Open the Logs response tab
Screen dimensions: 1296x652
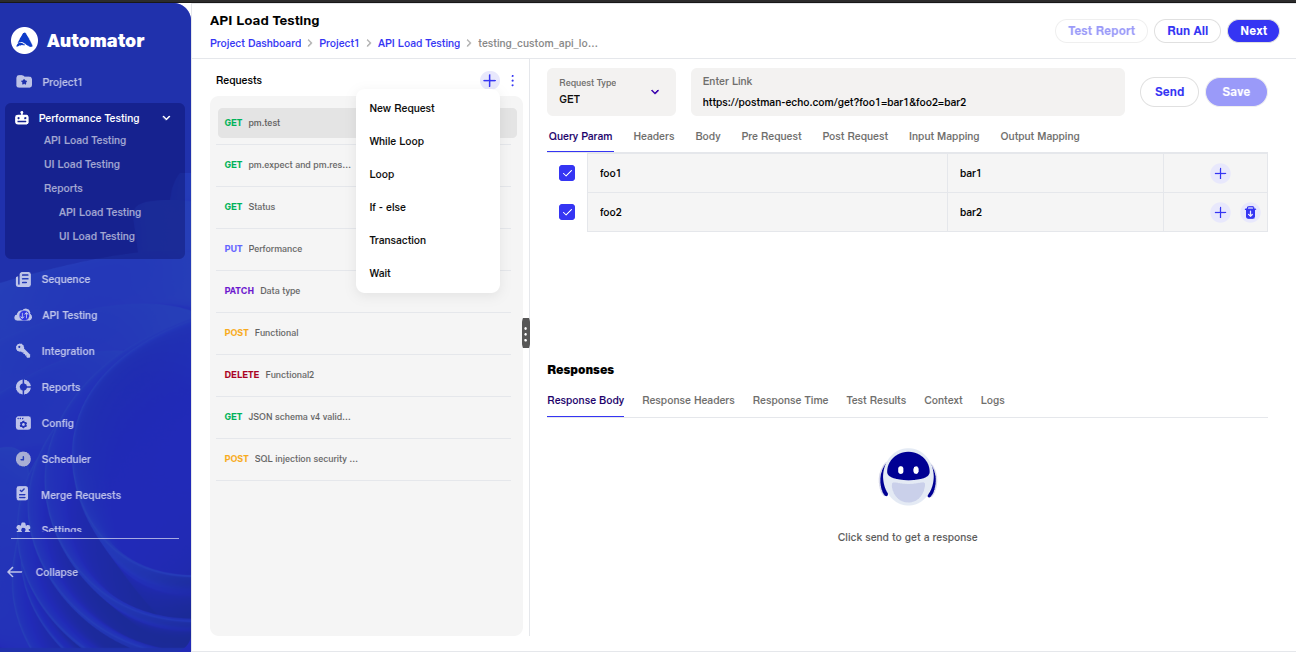coord(992,400)
